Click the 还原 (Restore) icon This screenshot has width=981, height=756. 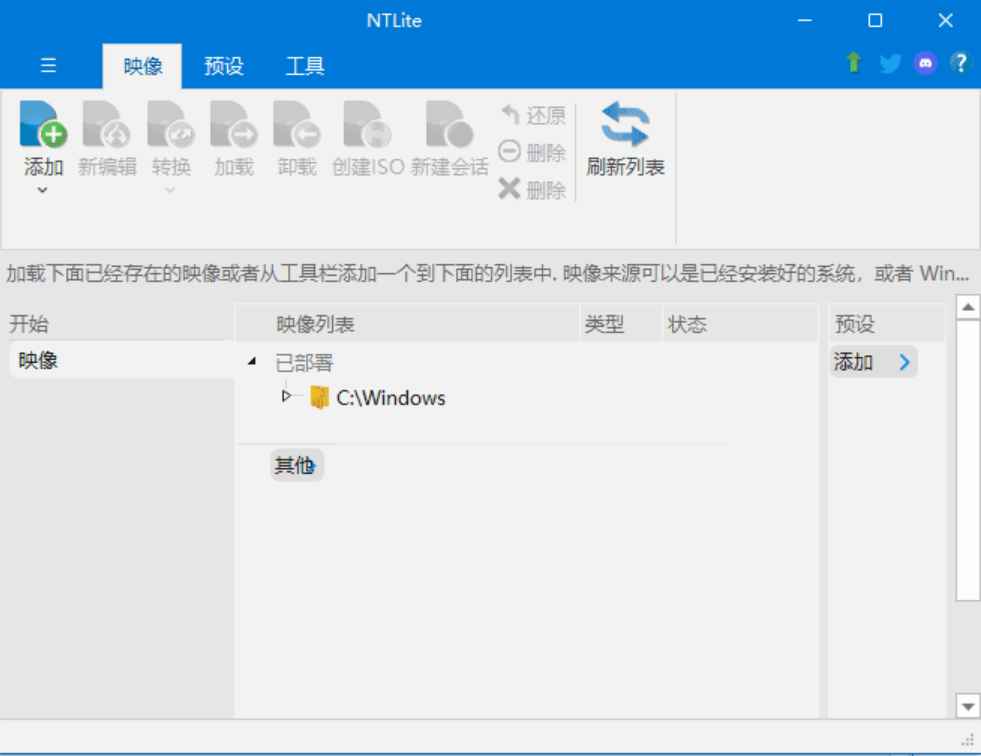pos(533,113)
